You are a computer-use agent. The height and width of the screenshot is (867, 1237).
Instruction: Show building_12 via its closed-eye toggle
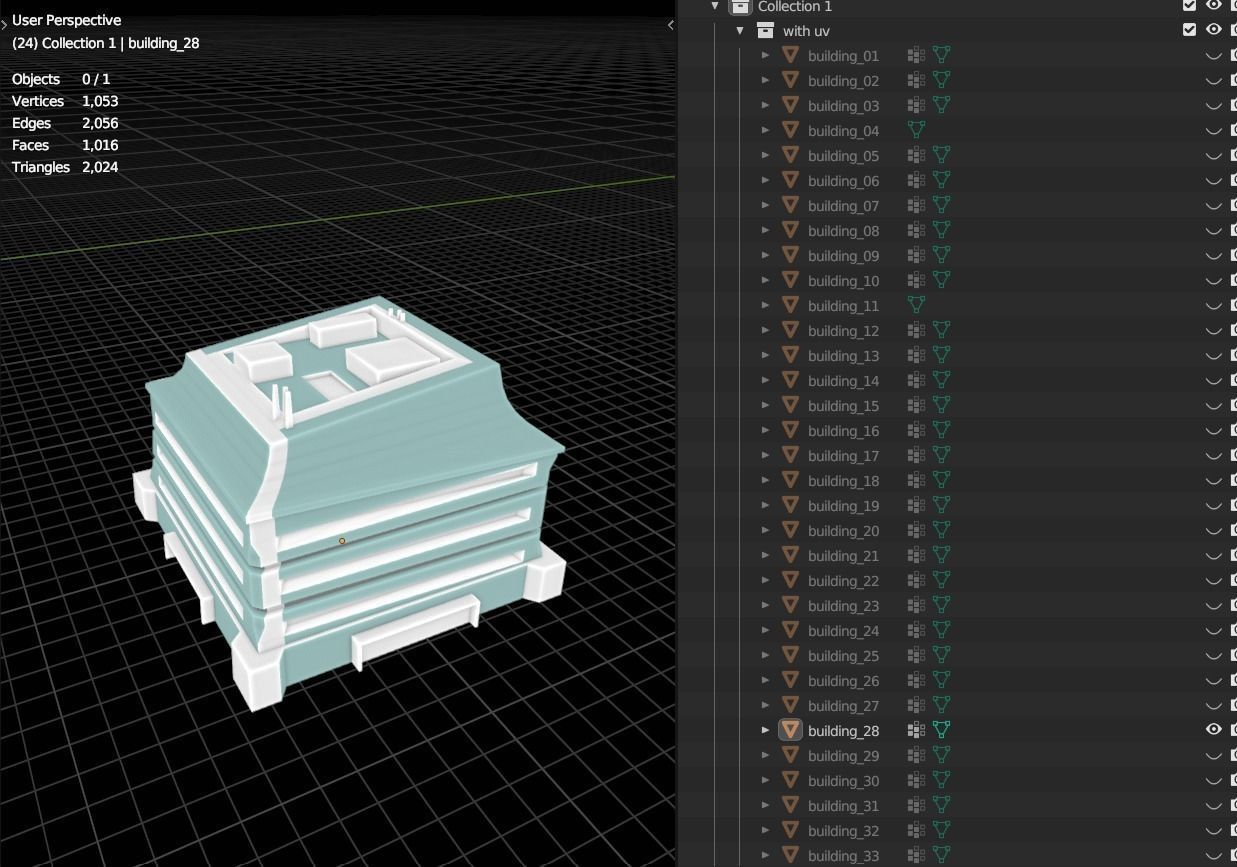coord(1214,331)
